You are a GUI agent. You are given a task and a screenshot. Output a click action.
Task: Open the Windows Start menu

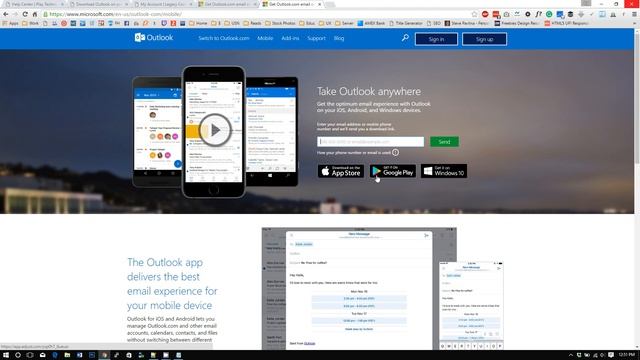coord(6,355)
